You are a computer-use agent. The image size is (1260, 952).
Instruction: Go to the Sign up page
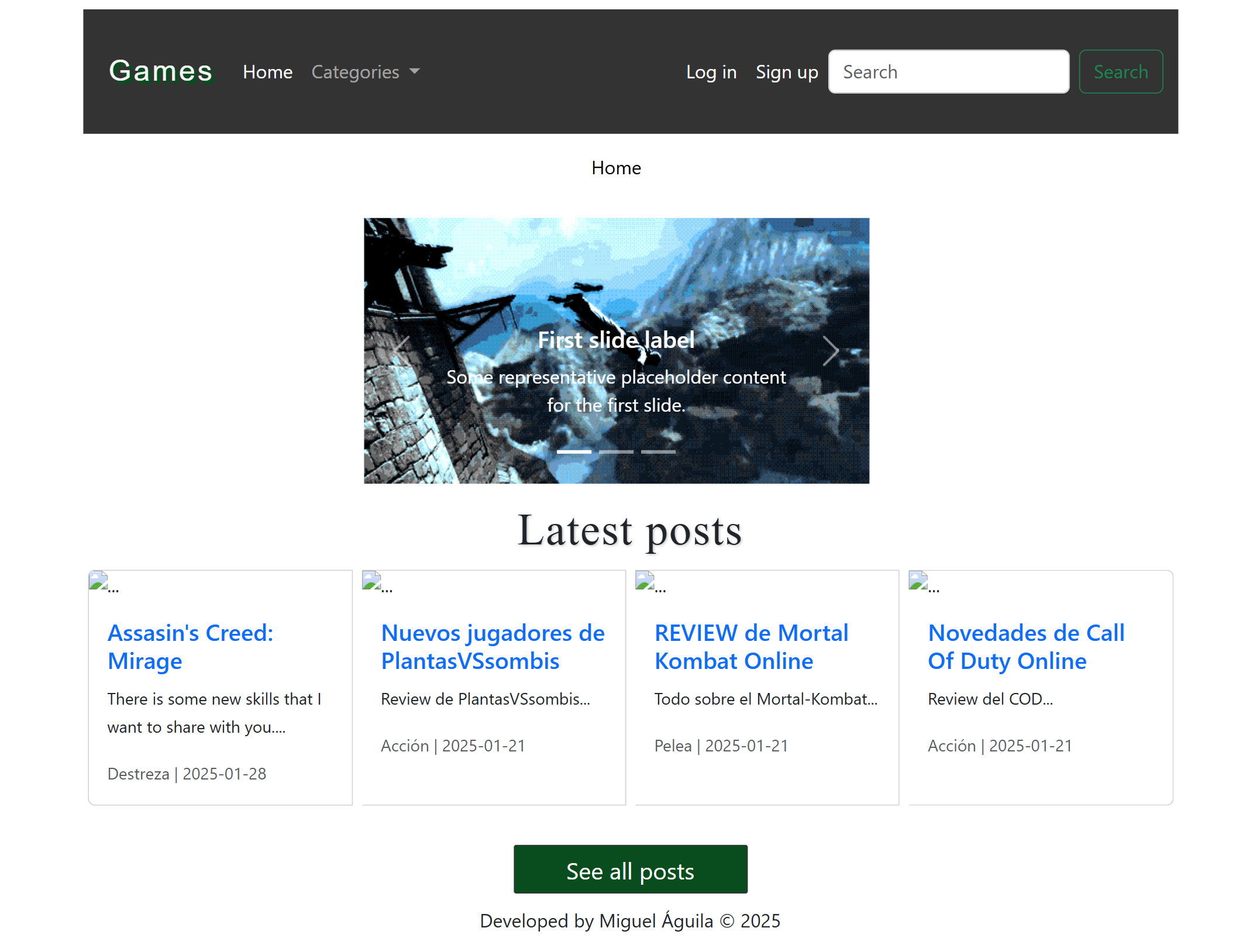tap(787, 72)
